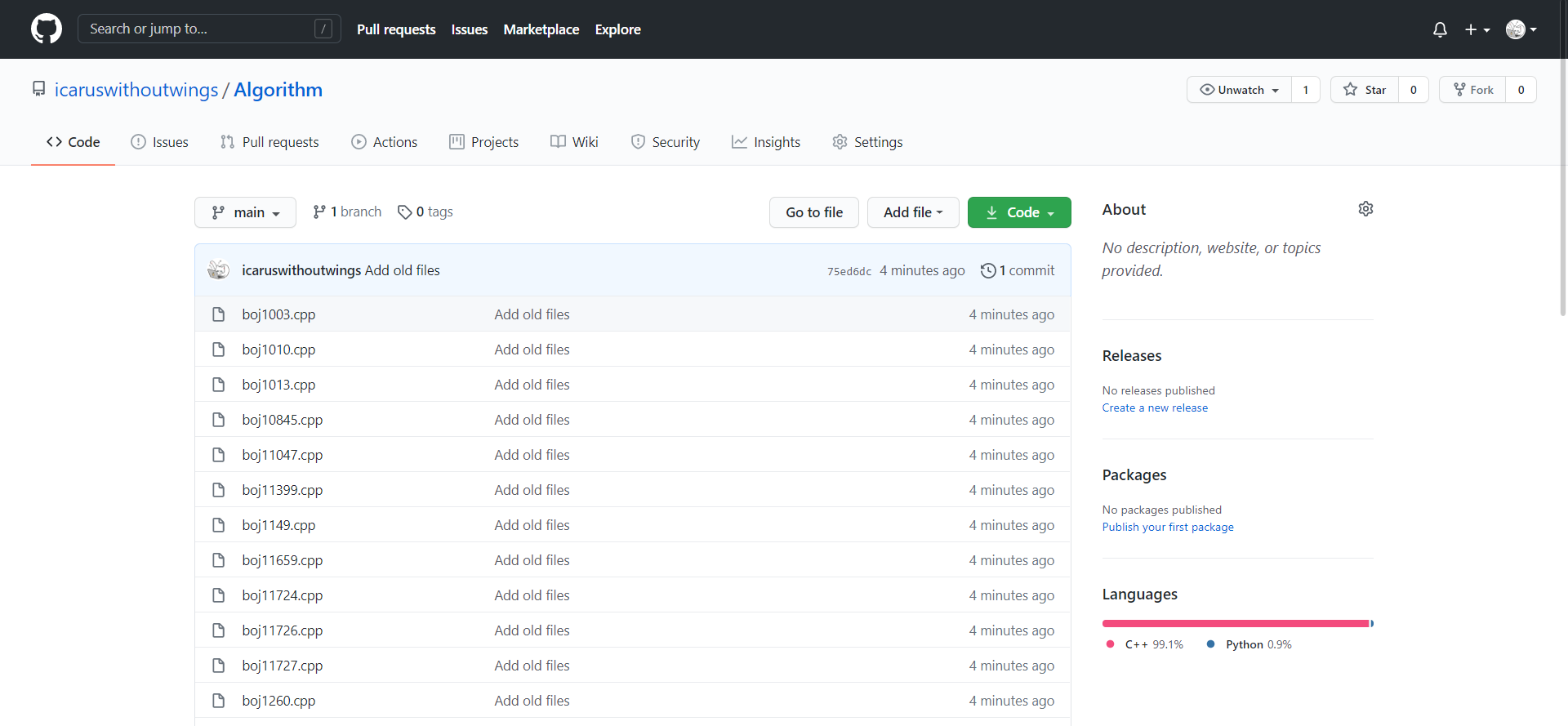
Task: Click the fork count of 0
Action: pos(1521,90)
